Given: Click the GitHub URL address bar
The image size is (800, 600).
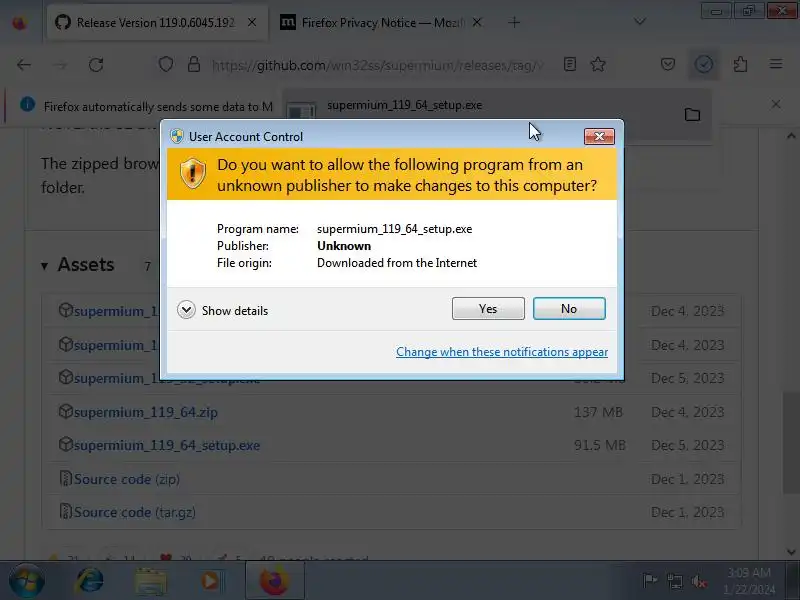Looking at the screenshot, I should coord(378,65).
